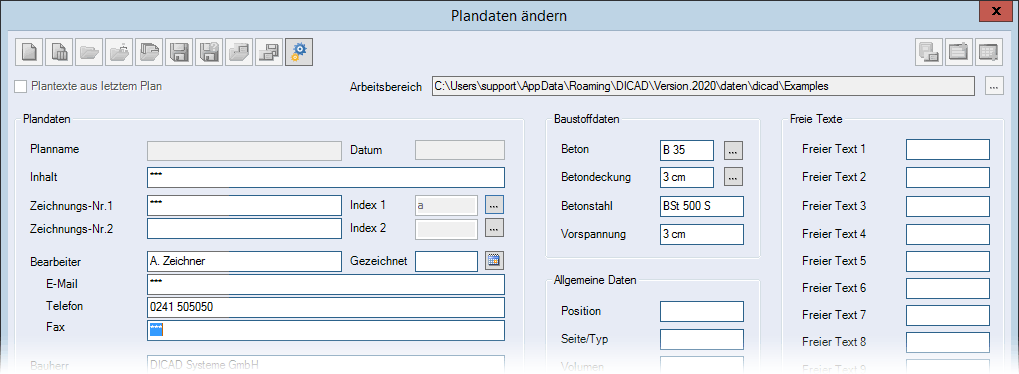
Task: Click the Telefon field with 0241 505050
Action: [326, 307]
